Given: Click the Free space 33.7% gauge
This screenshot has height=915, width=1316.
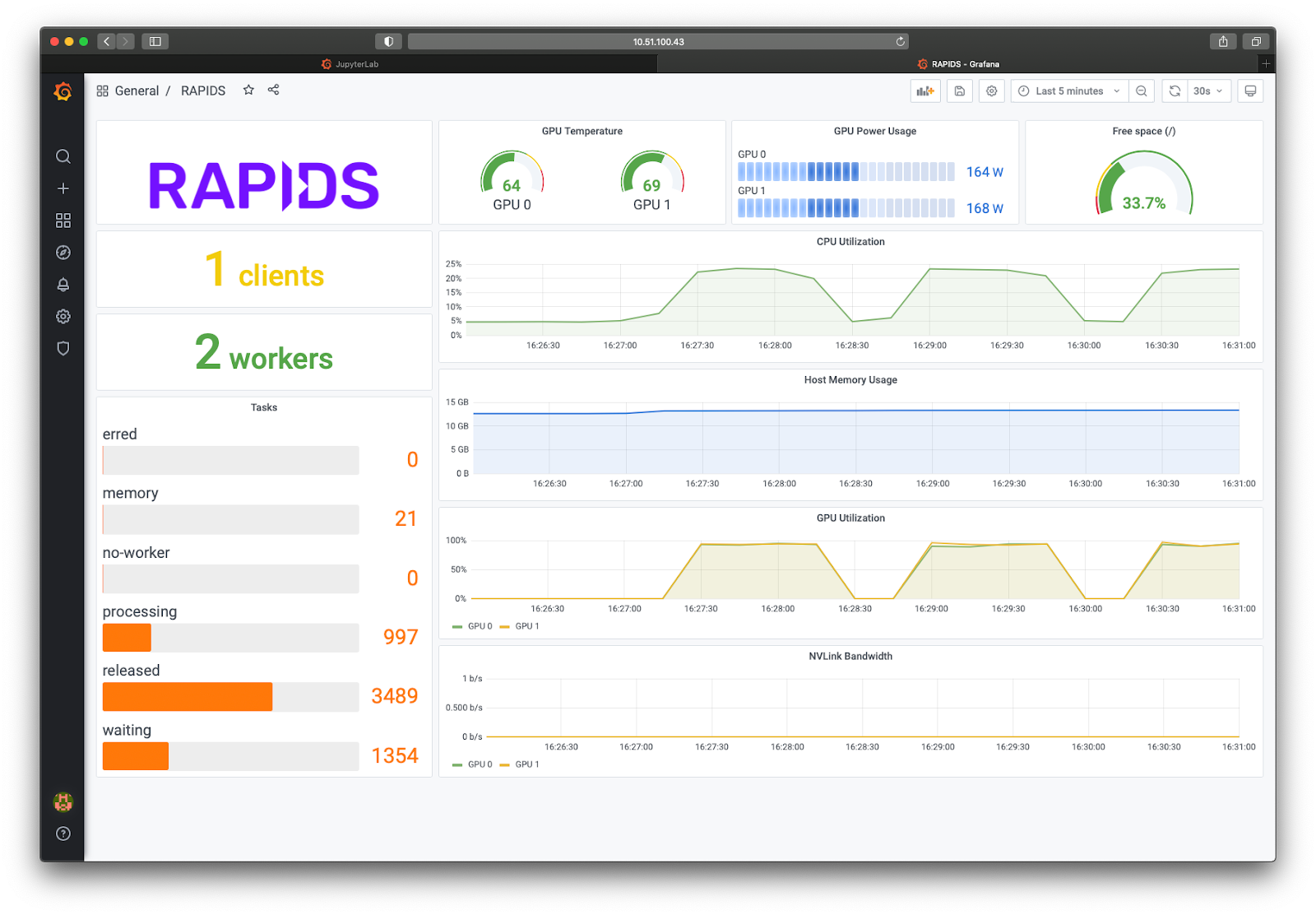Looking at the screenshot, I should 1144,183.
